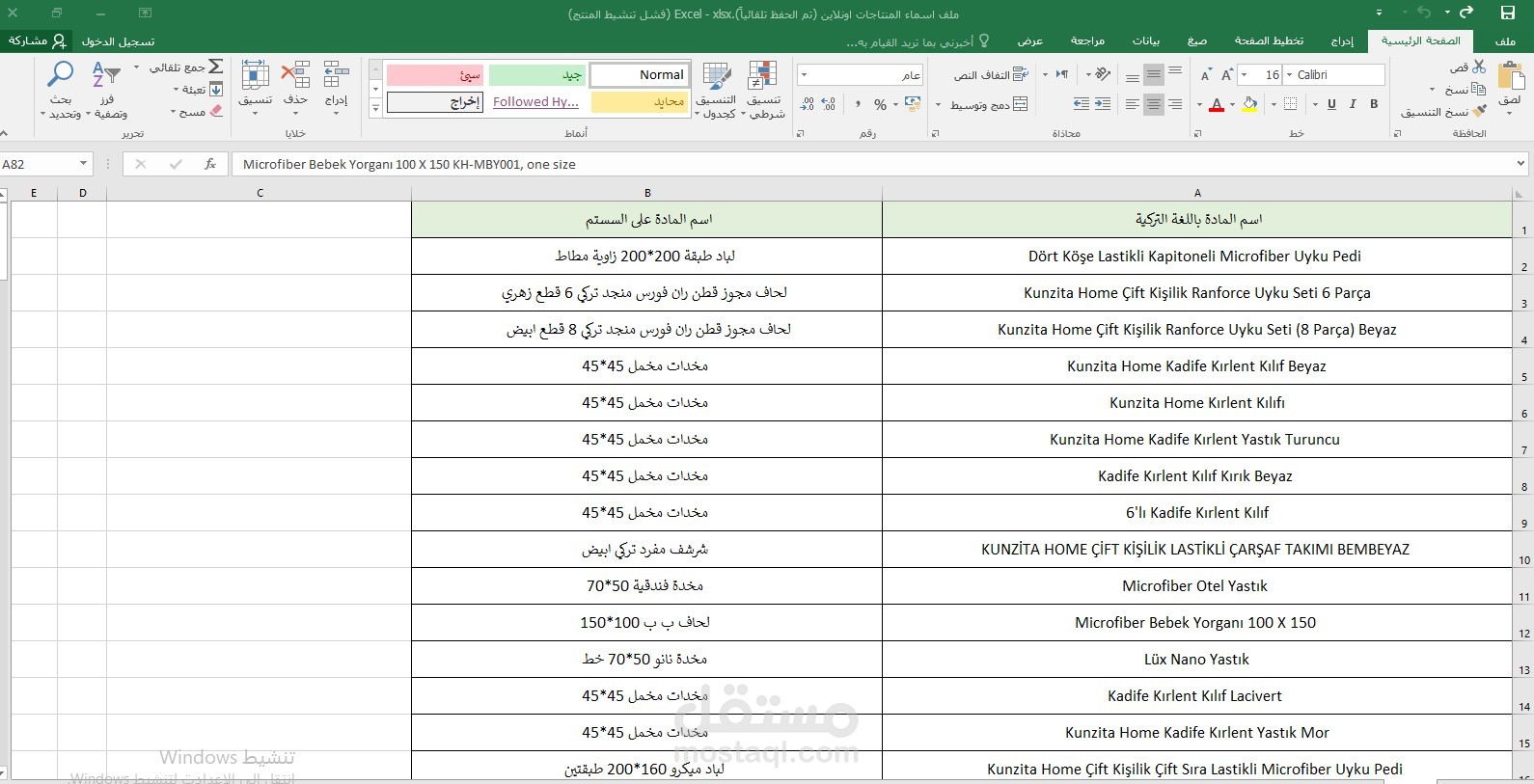
Task: Click the accounting currency format icon
Action: pyautogui.click(x=913, y=104)
